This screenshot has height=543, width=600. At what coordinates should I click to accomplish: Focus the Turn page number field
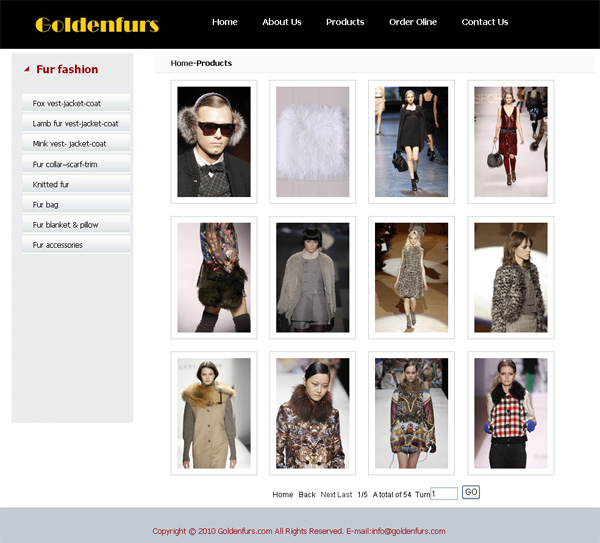pos(444,494)
